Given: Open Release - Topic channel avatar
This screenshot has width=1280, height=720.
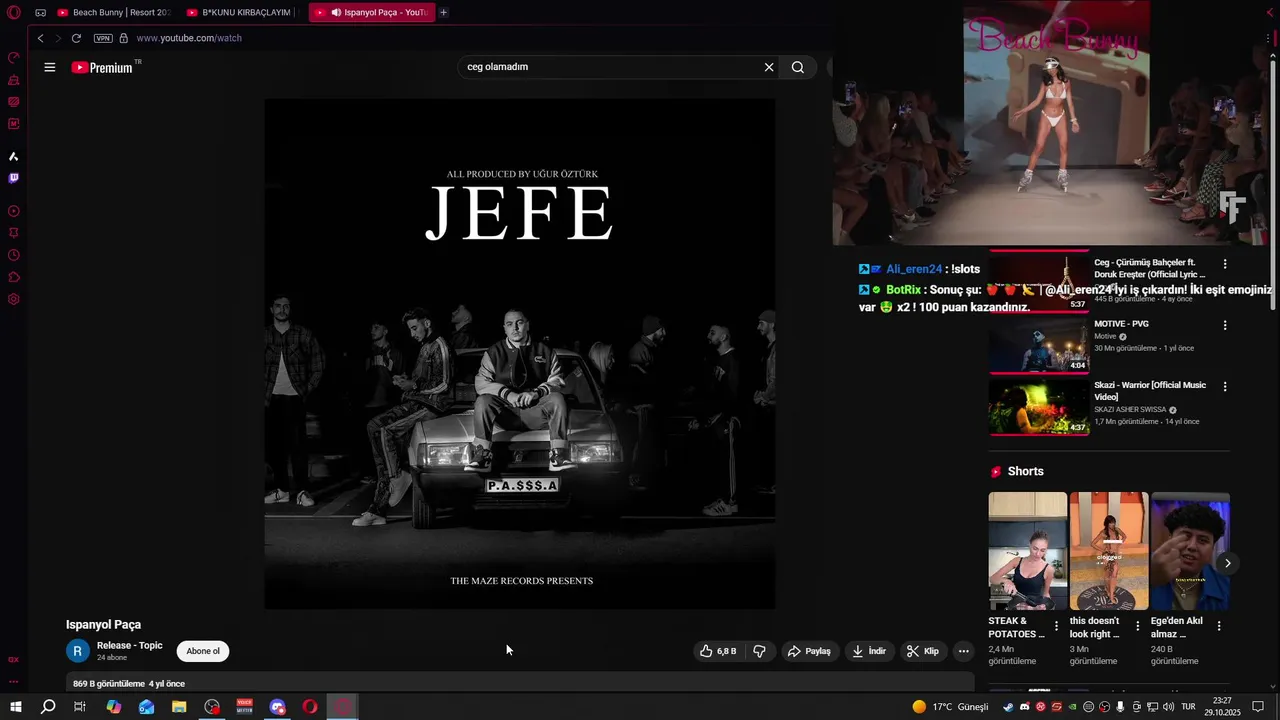Looking at the screenshot, I should click(x=78, y=651).
